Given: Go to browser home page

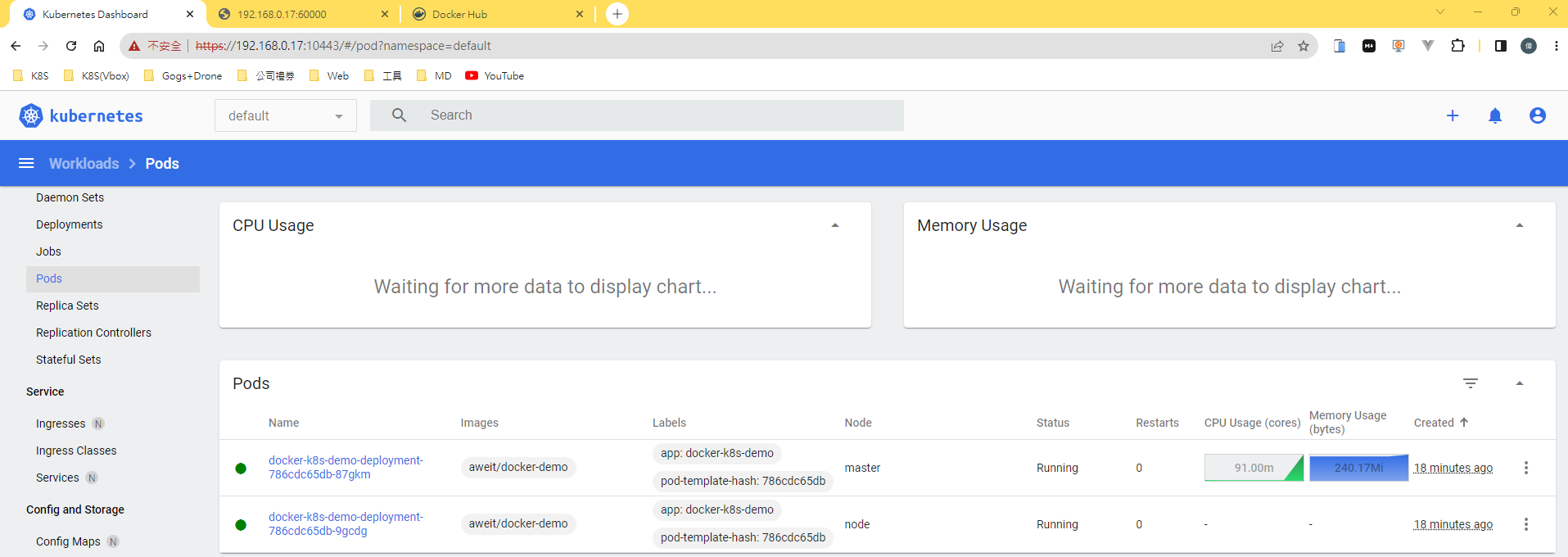Looking at the screenshot, I should [x=99, y=46].
